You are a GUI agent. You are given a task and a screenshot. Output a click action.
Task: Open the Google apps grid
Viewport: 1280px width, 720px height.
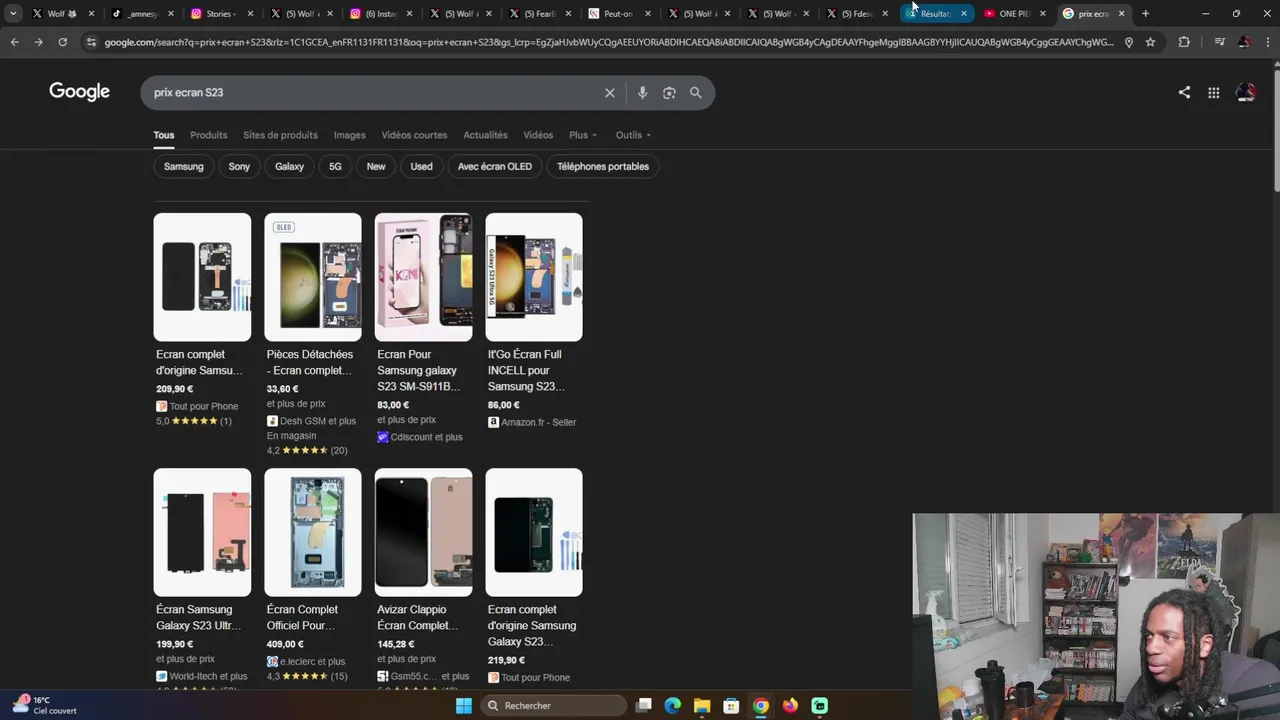pos(1213,92)
